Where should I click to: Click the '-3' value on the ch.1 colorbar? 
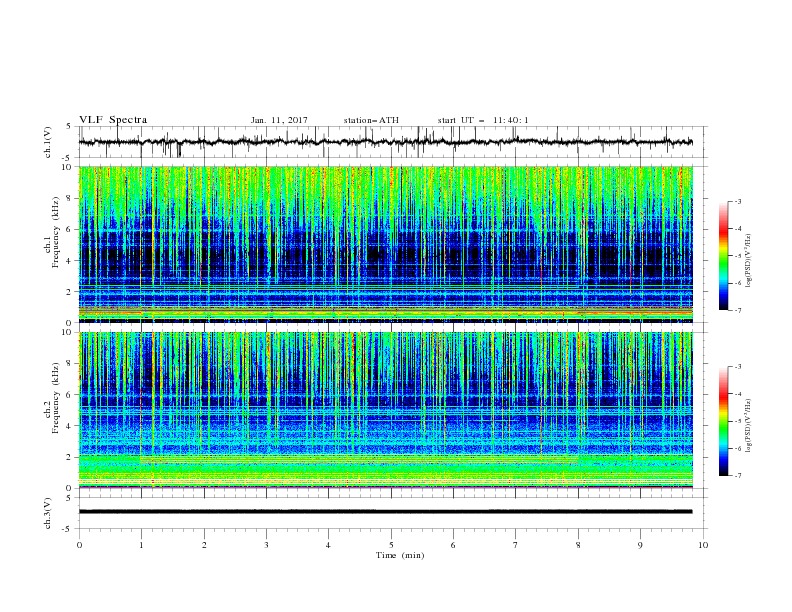(x=737, y=201)
